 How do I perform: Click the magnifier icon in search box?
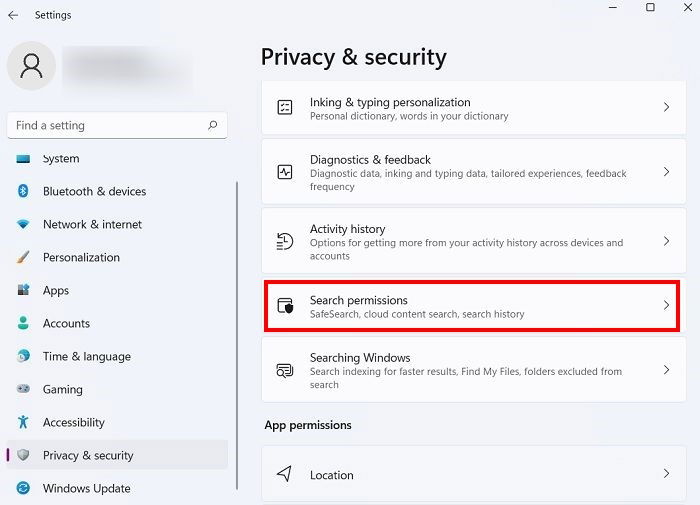pyautogui.click(x=213, y=125)
